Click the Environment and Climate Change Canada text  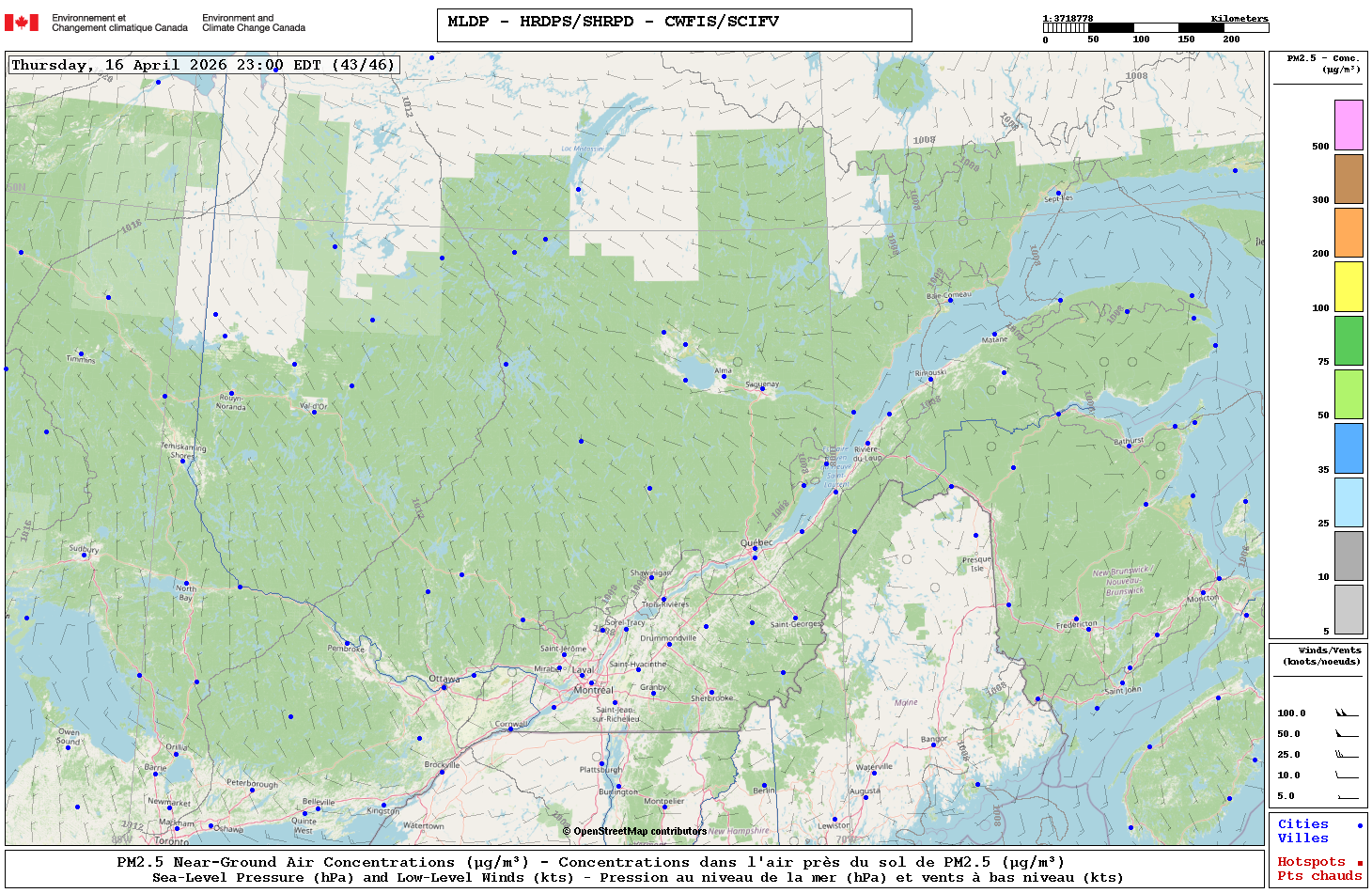click(254, 23)
